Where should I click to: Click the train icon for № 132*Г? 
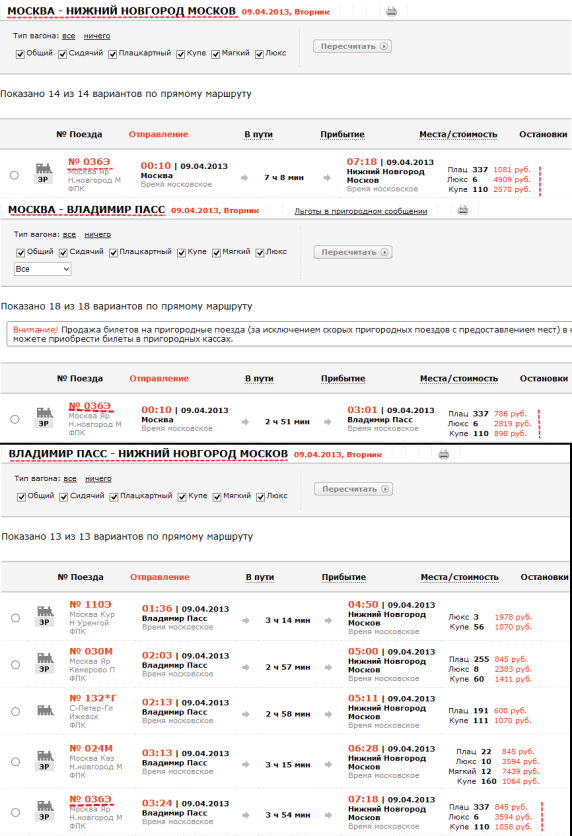pyautogui.click(x=45, y=711)
